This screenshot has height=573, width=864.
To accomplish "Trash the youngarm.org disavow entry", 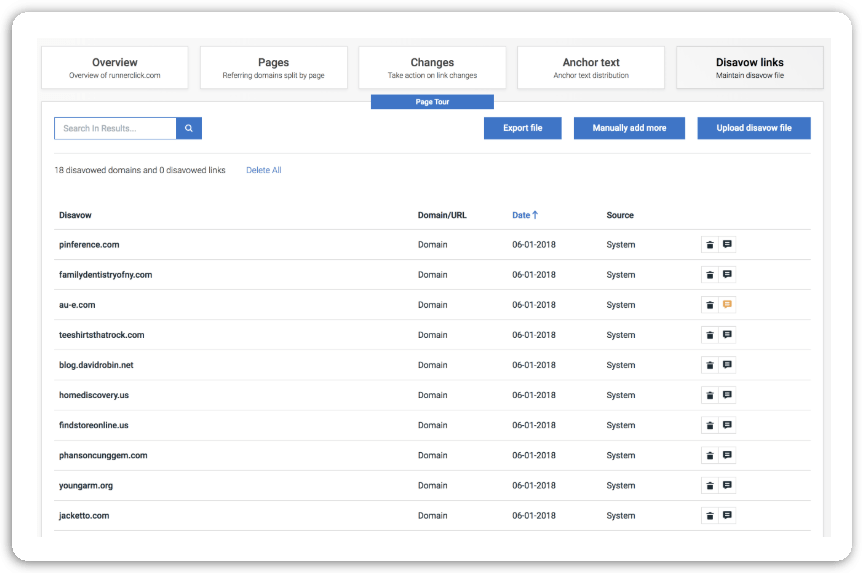I will pos(710,486).
